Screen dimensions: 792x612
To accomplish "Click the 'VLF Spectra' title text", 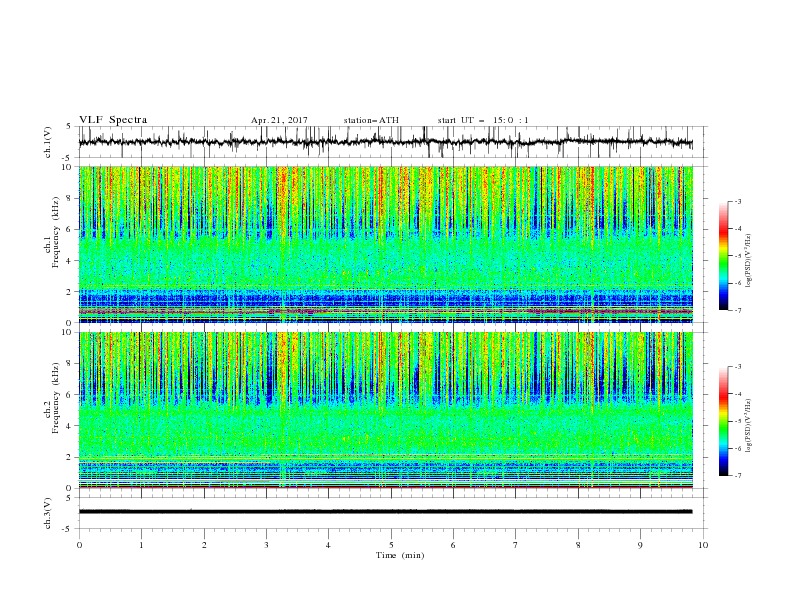I will (x=113, y=120).
